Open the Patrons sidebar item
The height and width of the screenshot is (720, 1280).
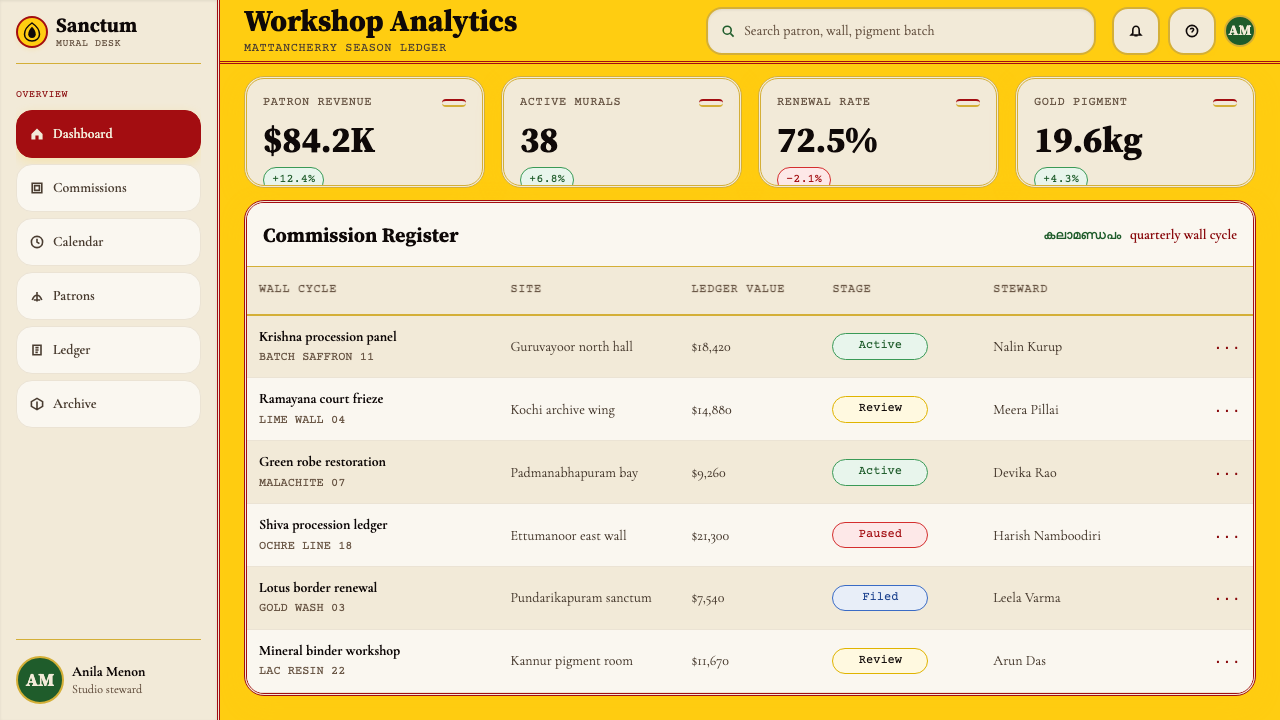pos(108,296)
